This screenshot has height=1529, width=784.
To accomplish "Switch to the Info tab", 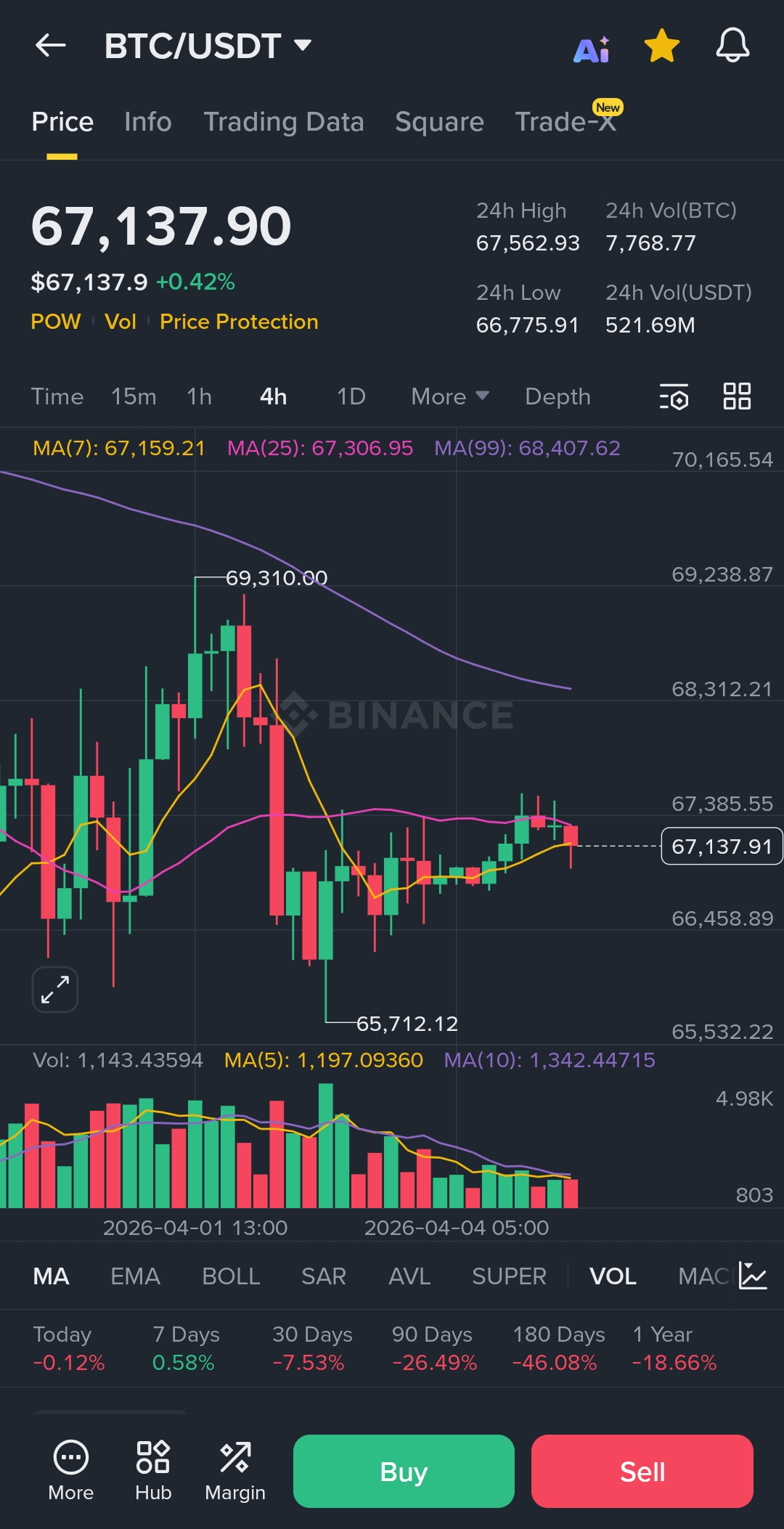I will tap(148, 122).
